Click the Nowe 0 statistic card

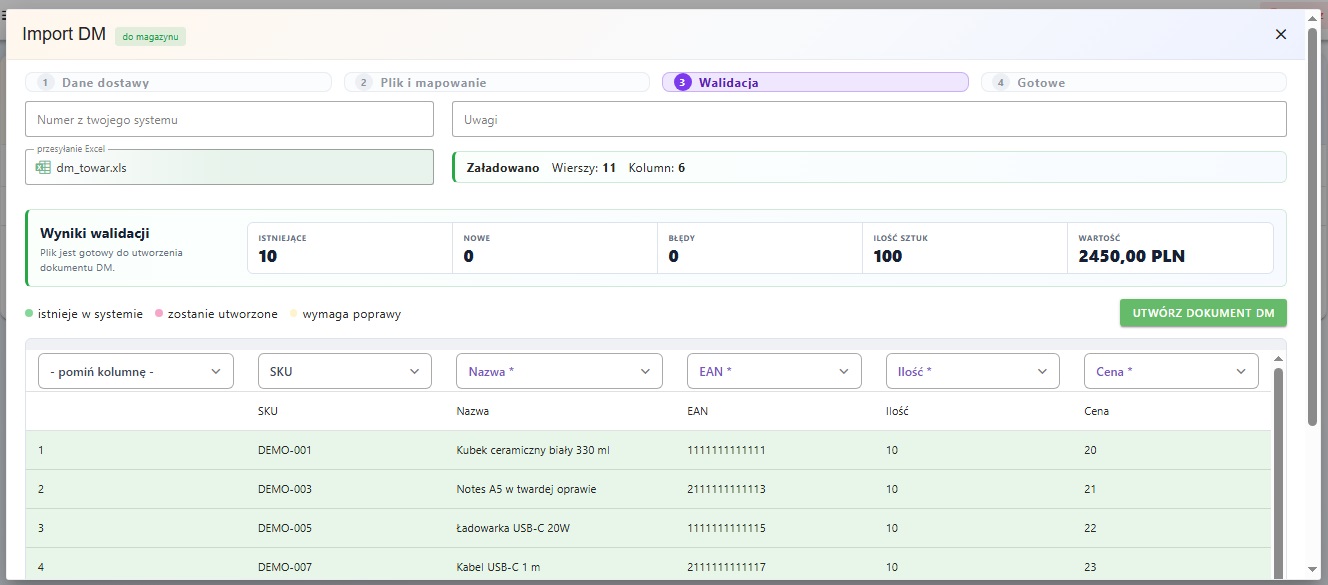click(555, 248)
